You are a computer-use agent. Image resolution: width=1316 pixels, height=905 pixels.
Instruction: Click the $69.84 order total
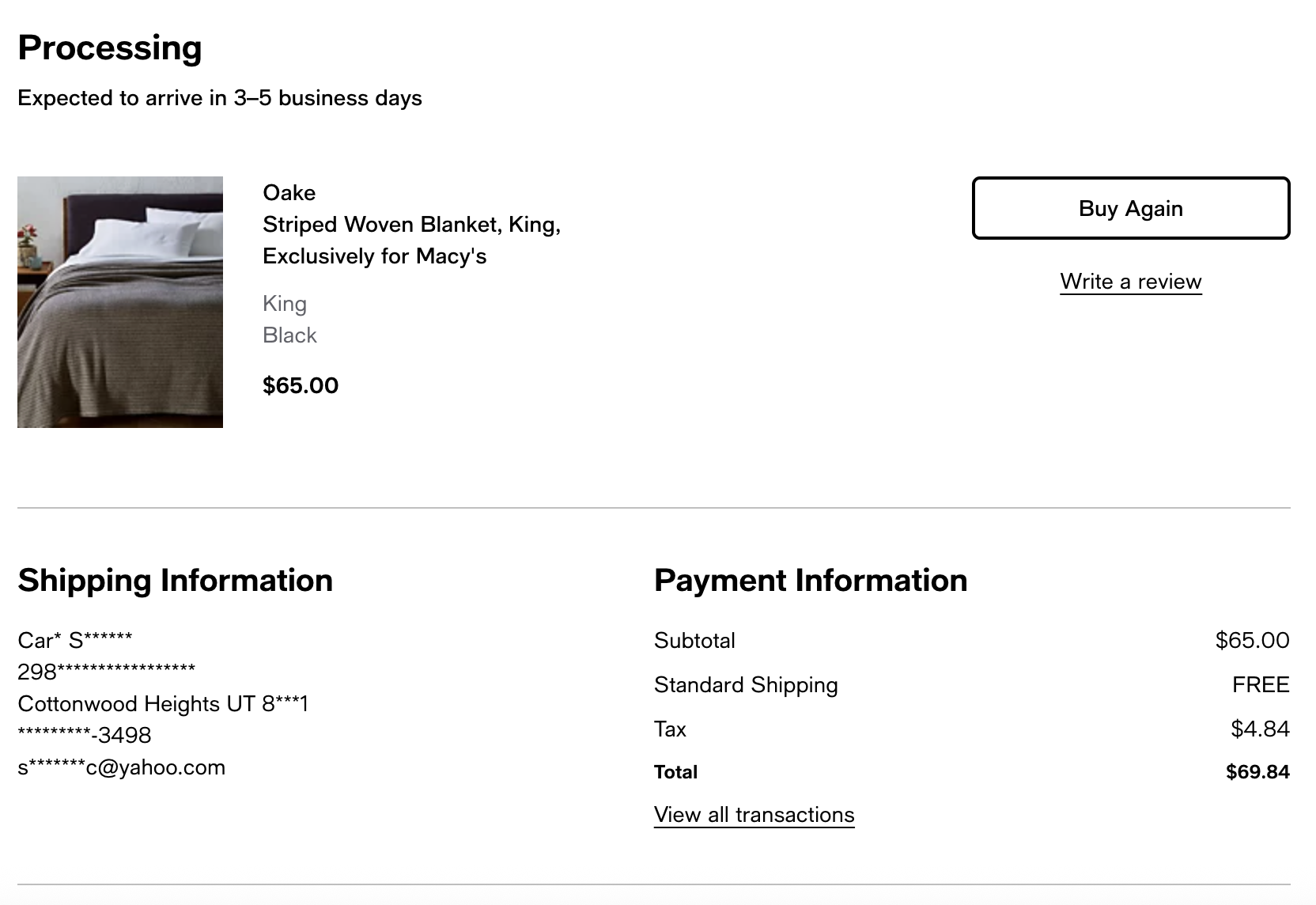click(1257, 772)
